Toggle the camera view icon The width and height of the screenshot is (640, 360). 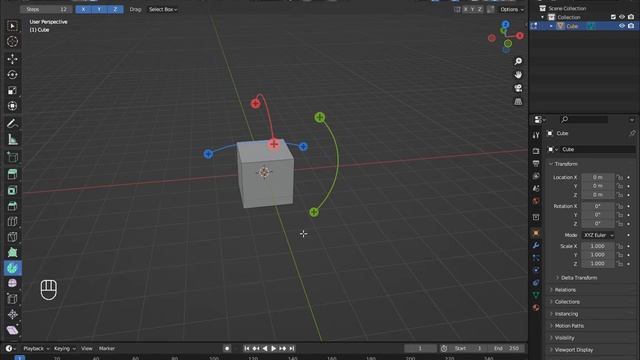click(x=518, y=88)
